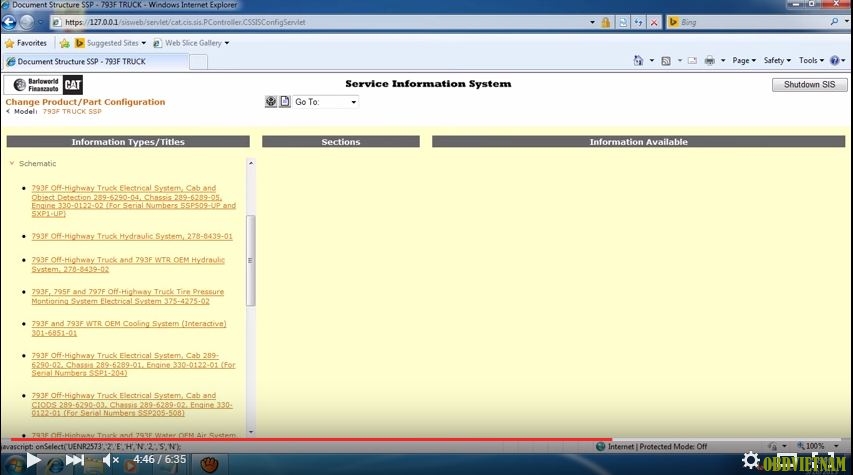The width and height of the screenshot is (853, 475).
Task: Open the Page menu
Action: (744, 61)
